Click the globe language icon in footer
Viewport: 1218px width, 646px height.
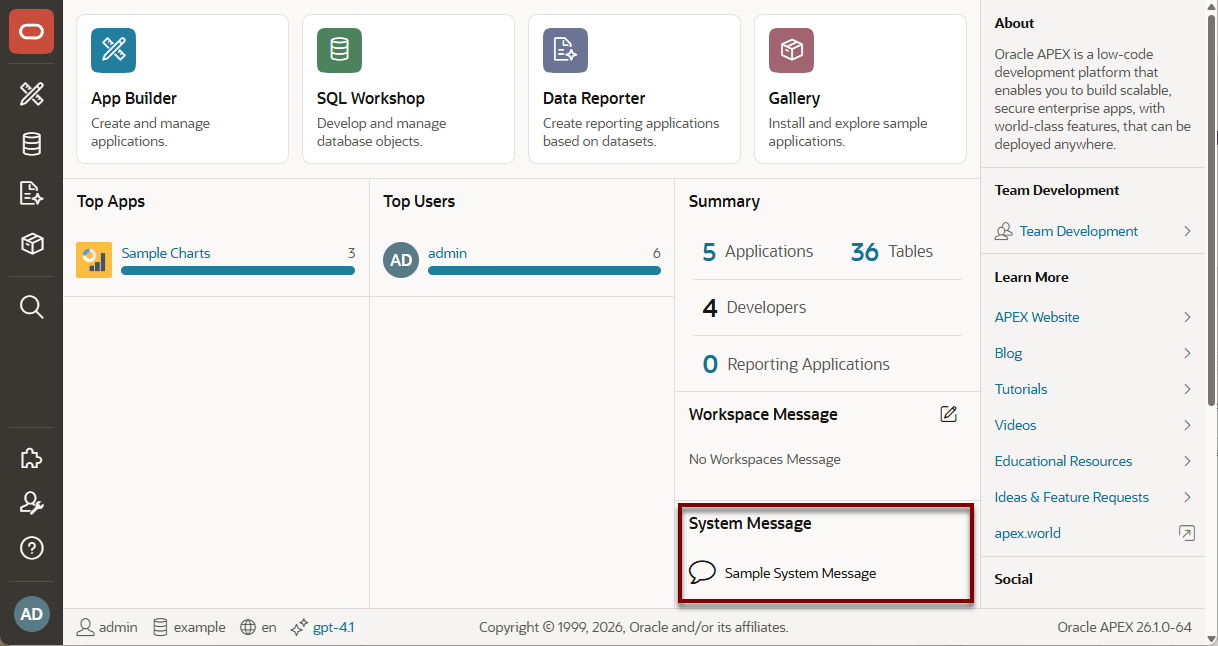(248, 627)
